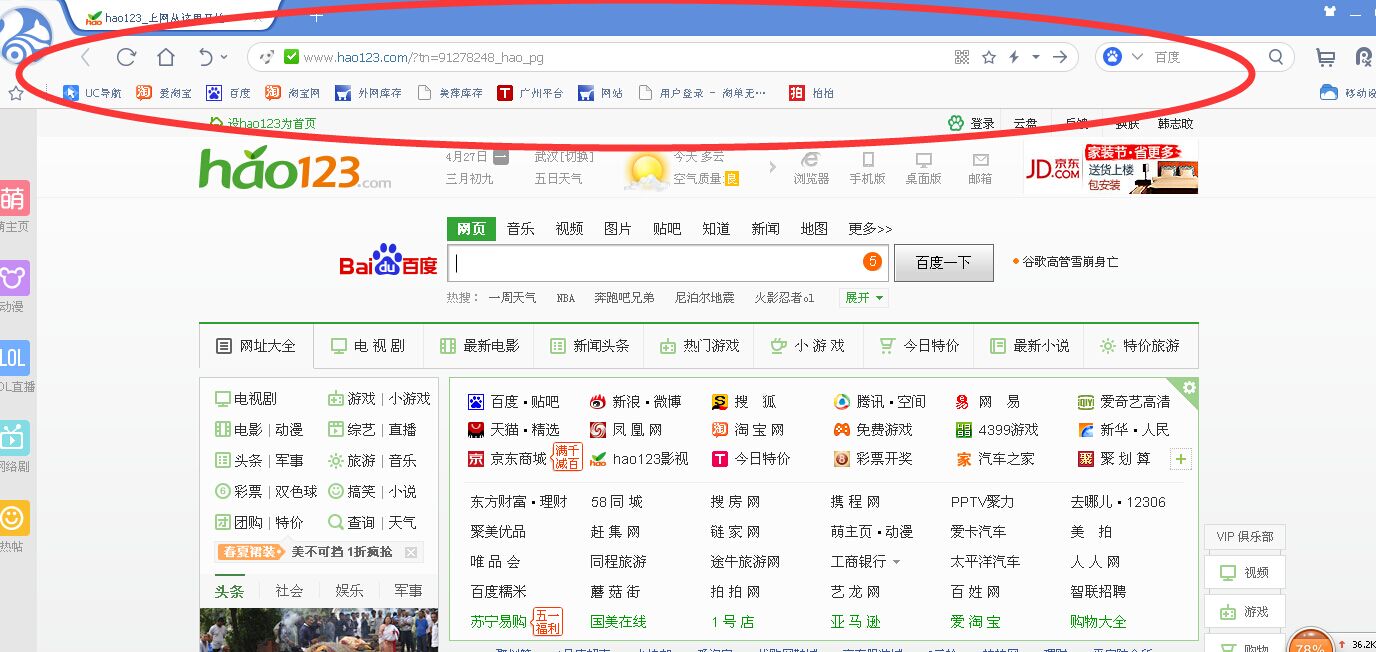The width and height of the screenshot is (1376, 652).
Task: Open the 广州平台 bookmark
Action: 530,93
